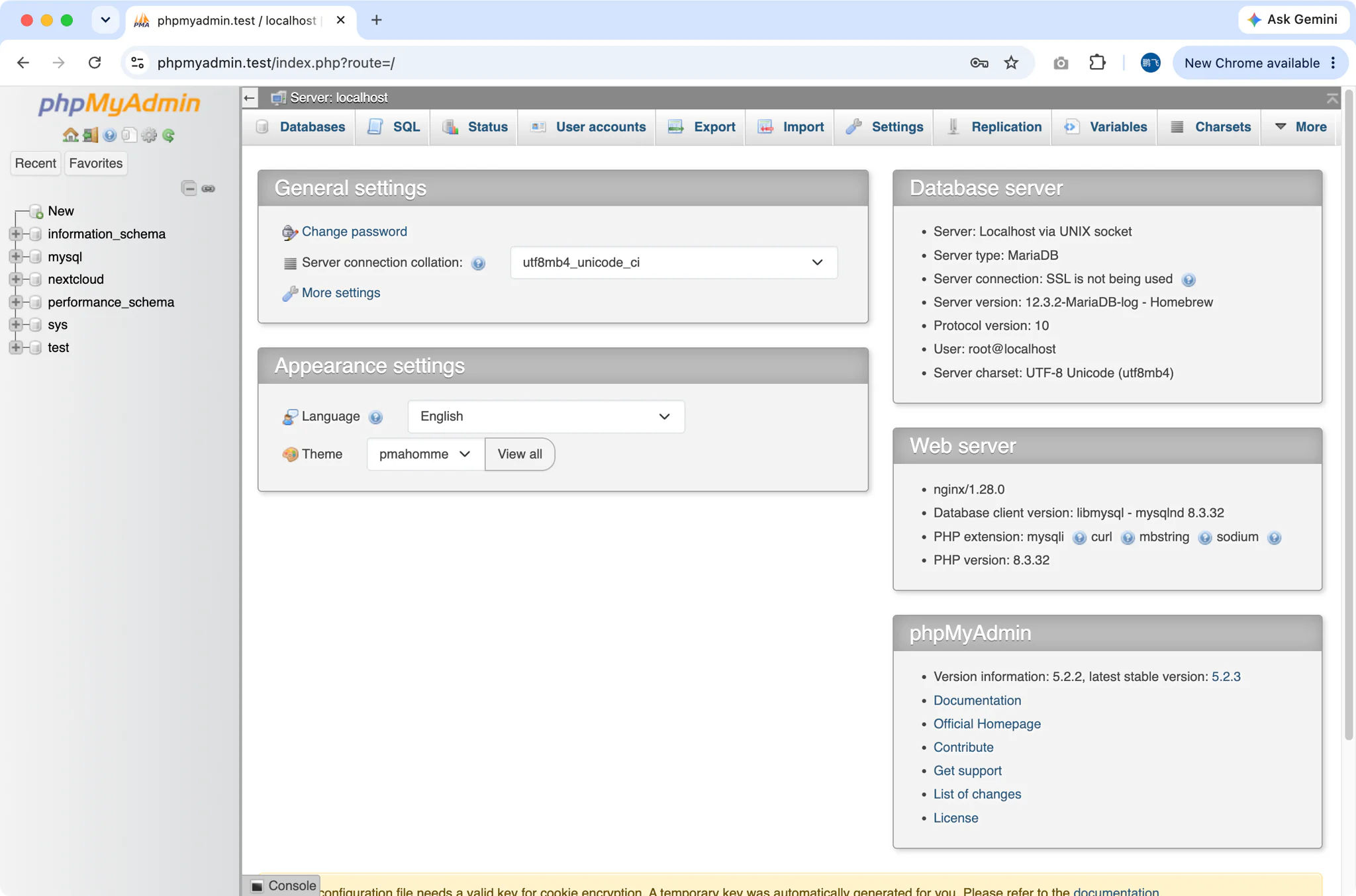Click the Chrome extensions puzzle icon
1356x896 pixels.
(1097, 63)
